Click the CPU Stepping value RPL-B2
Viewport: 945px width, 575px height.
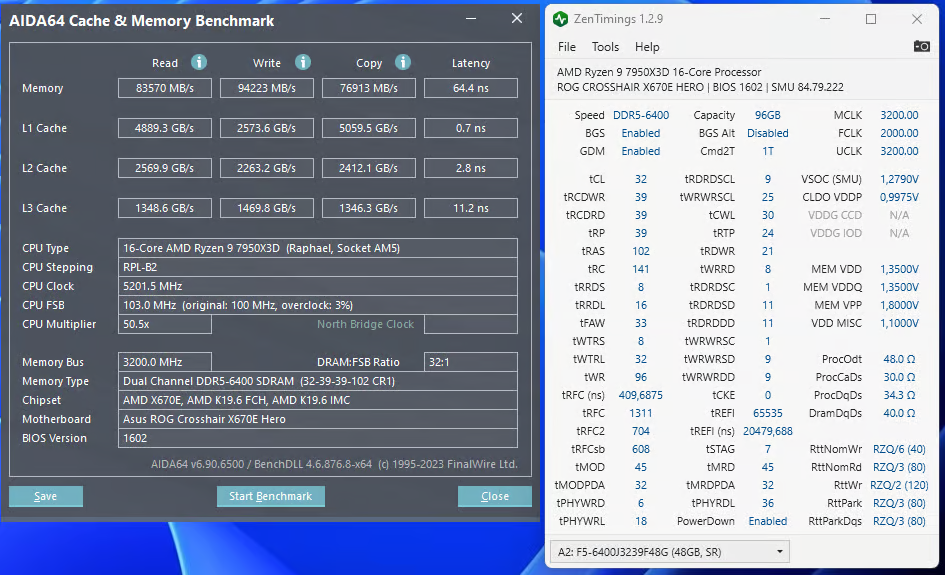(318, 267)
